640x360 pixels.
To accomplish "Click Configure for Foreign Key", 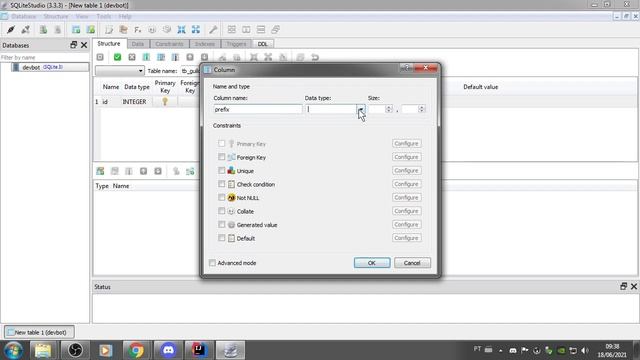I will click(407, 157).
